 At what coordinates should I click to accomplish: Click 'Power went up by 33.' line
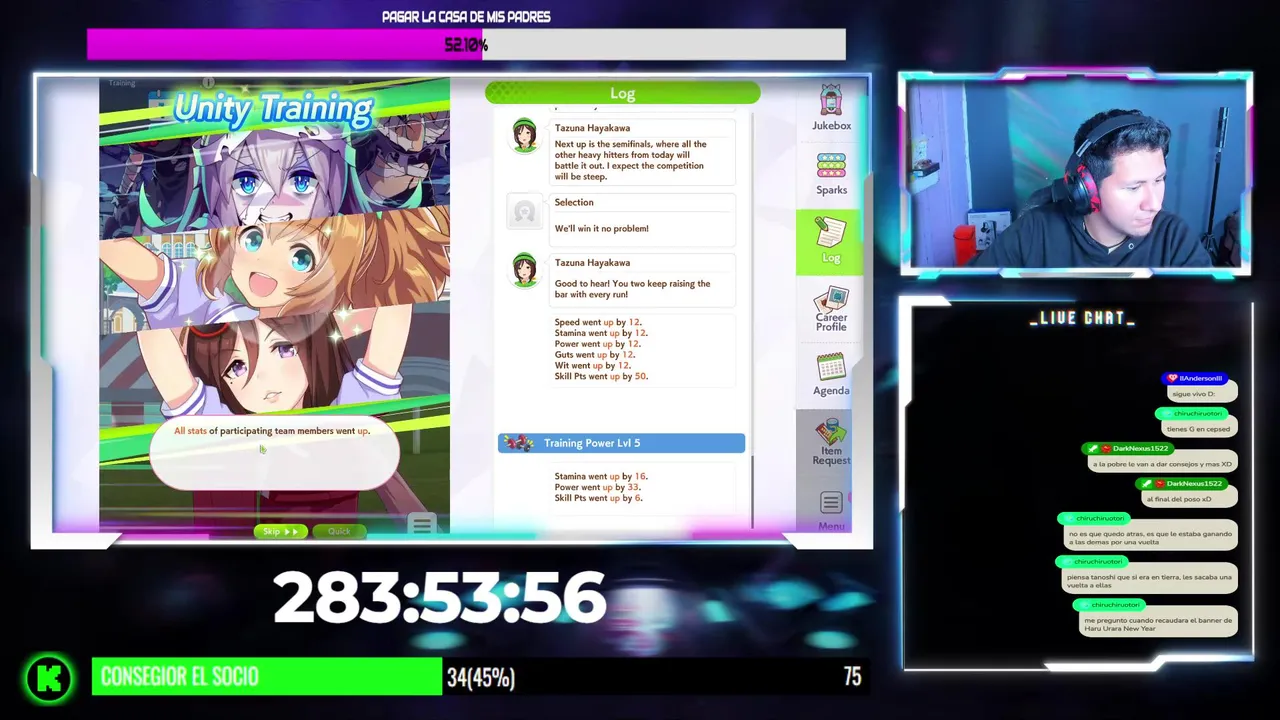coord(598,487)
